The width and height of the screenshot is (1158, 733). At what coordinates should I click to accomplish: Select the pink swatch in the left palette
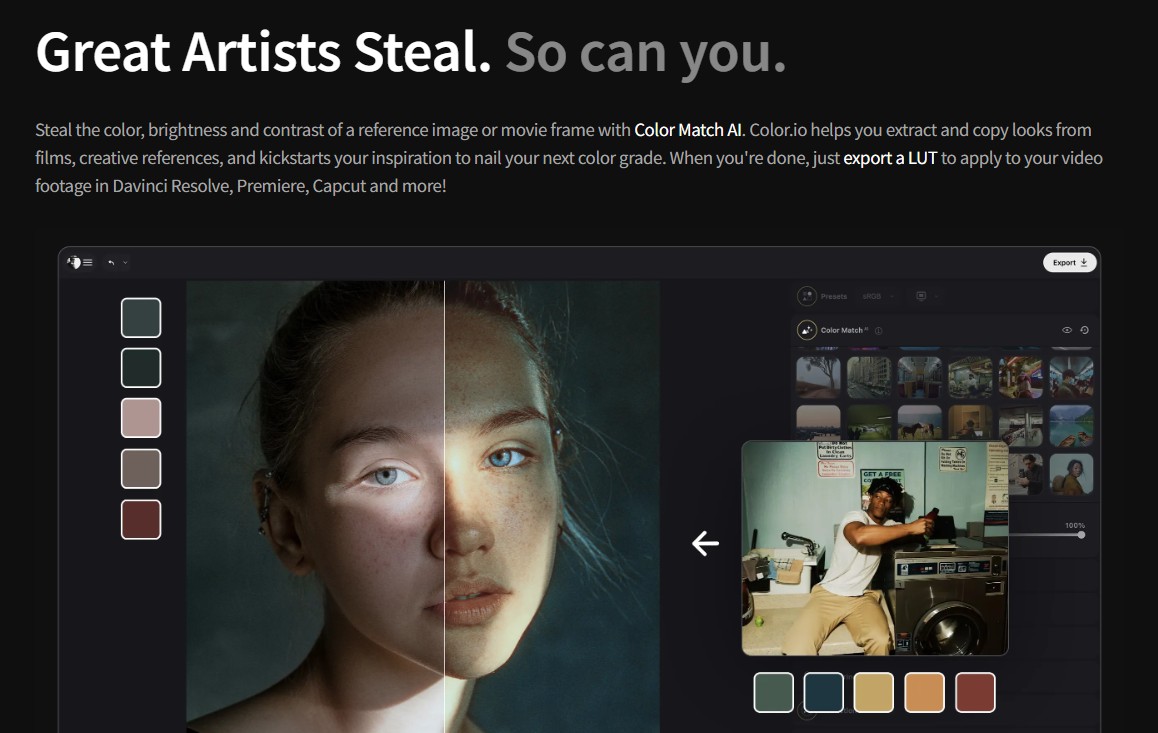coord(141,418)
